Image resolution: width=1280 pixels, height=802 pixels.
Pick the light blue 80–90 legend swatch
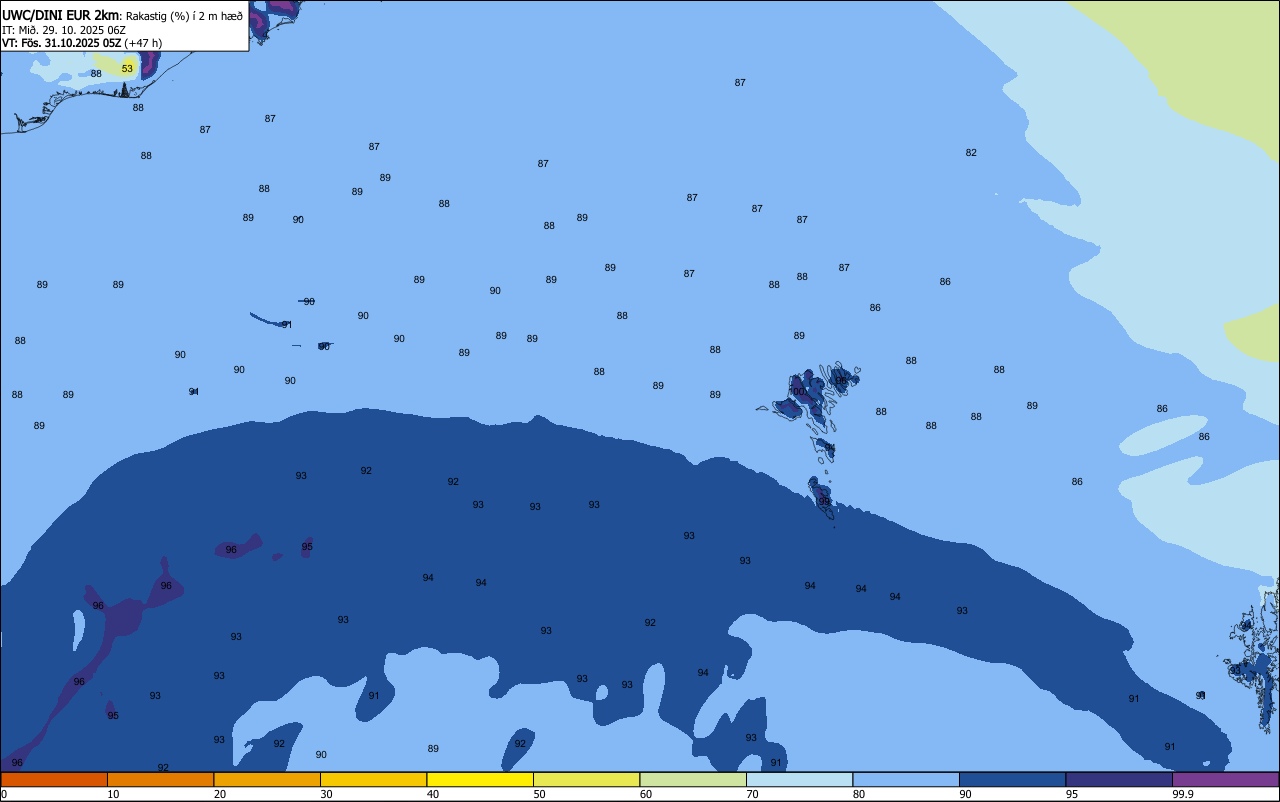click(906, 779)
